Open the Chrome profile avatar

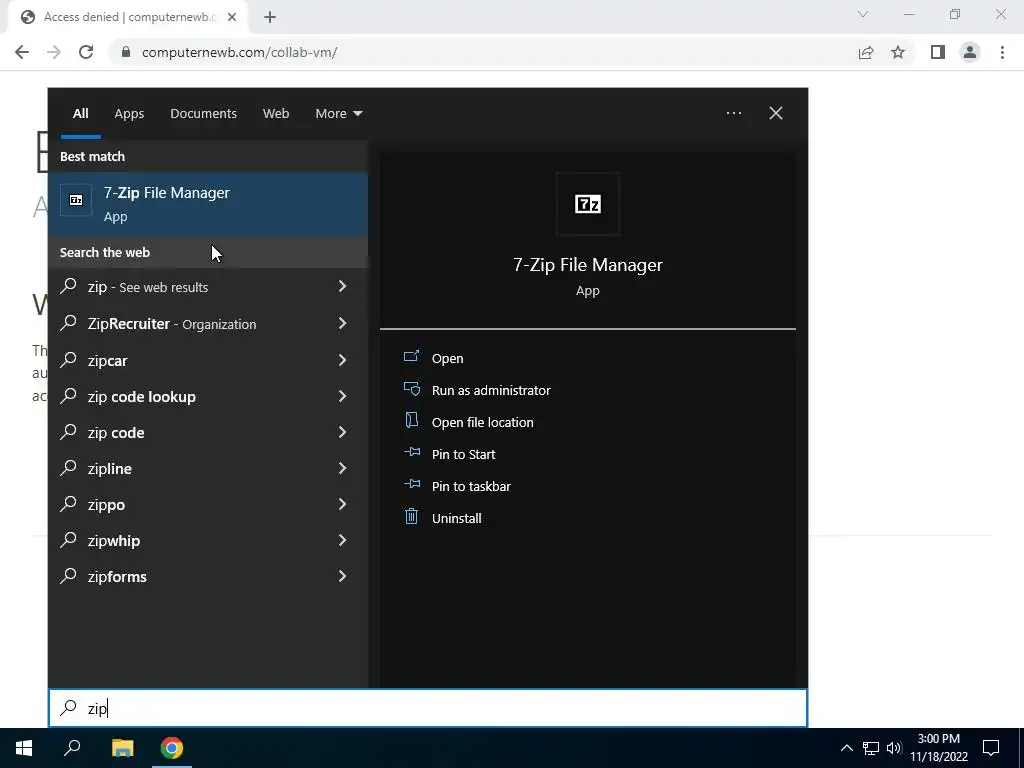pyautogui.click(x=970, y=52)
